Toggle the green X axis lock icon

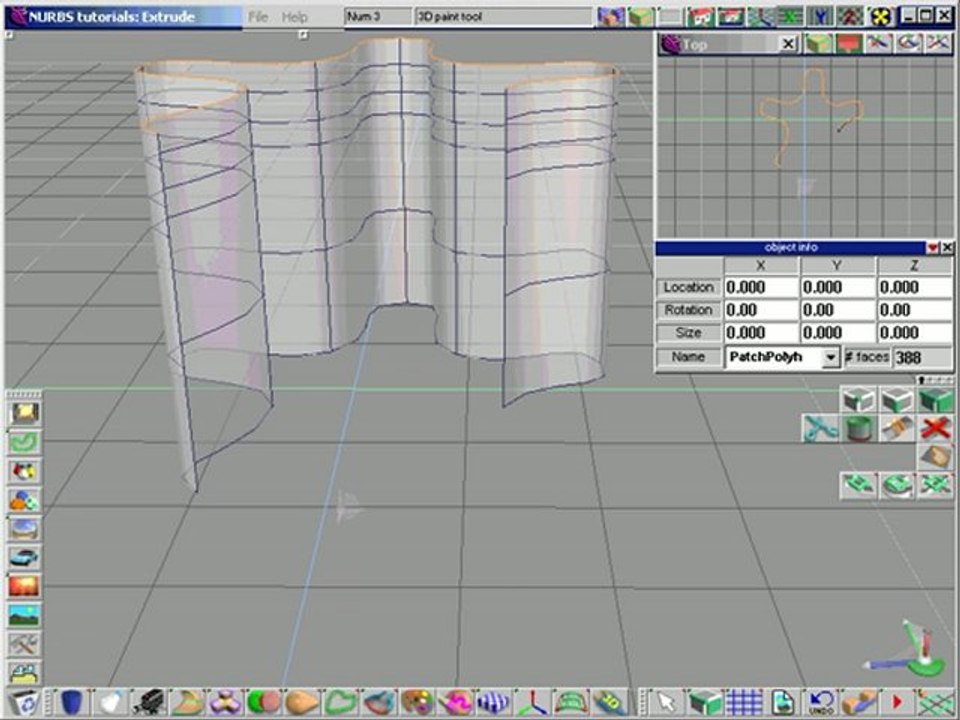790,17
